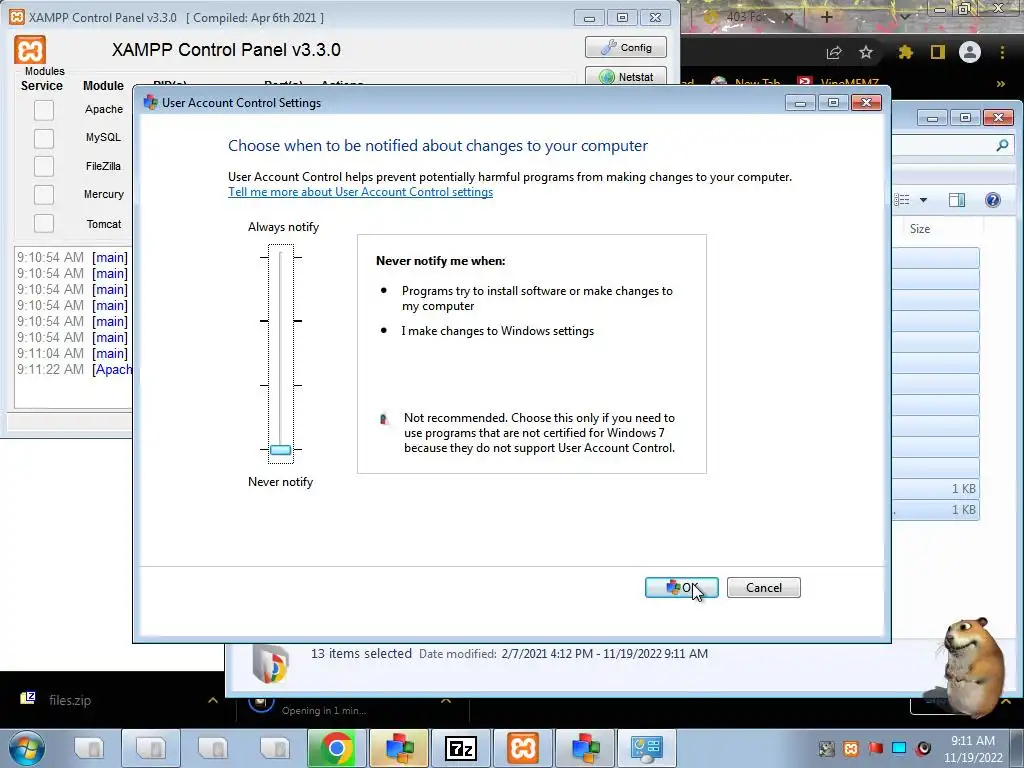
Task: Click the XAMPP logo in the control panel
Action: (x=30, y=50)
